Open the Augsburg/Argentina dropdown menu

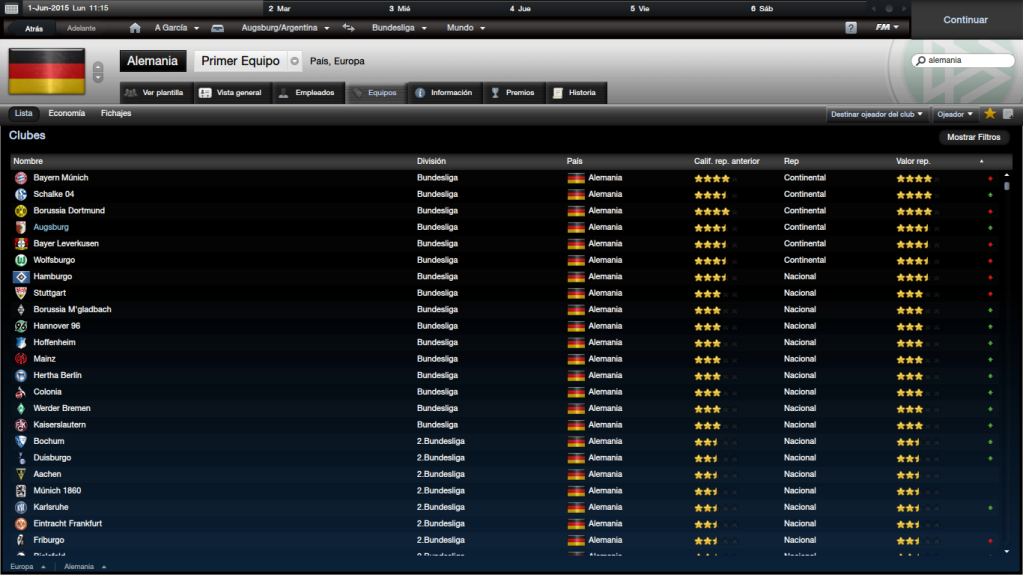tap(285, 28)
